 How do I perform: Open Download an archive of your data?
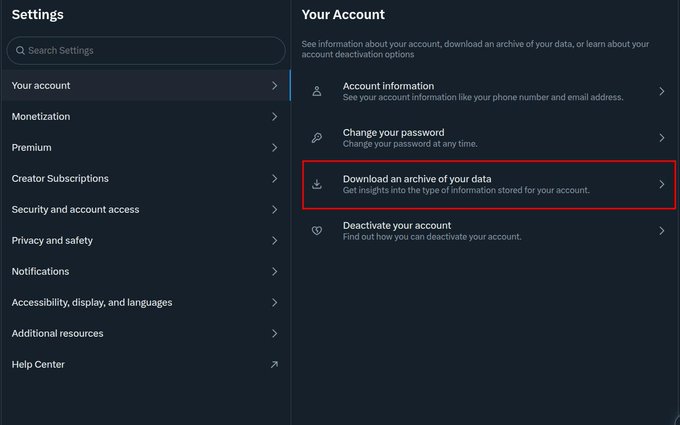[x=489, y=184]
